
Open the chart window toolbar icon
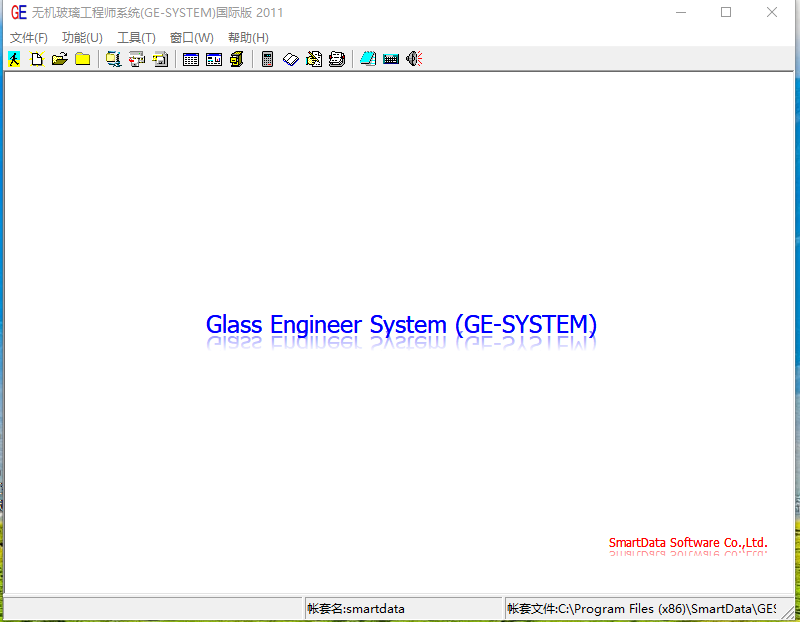214,59
